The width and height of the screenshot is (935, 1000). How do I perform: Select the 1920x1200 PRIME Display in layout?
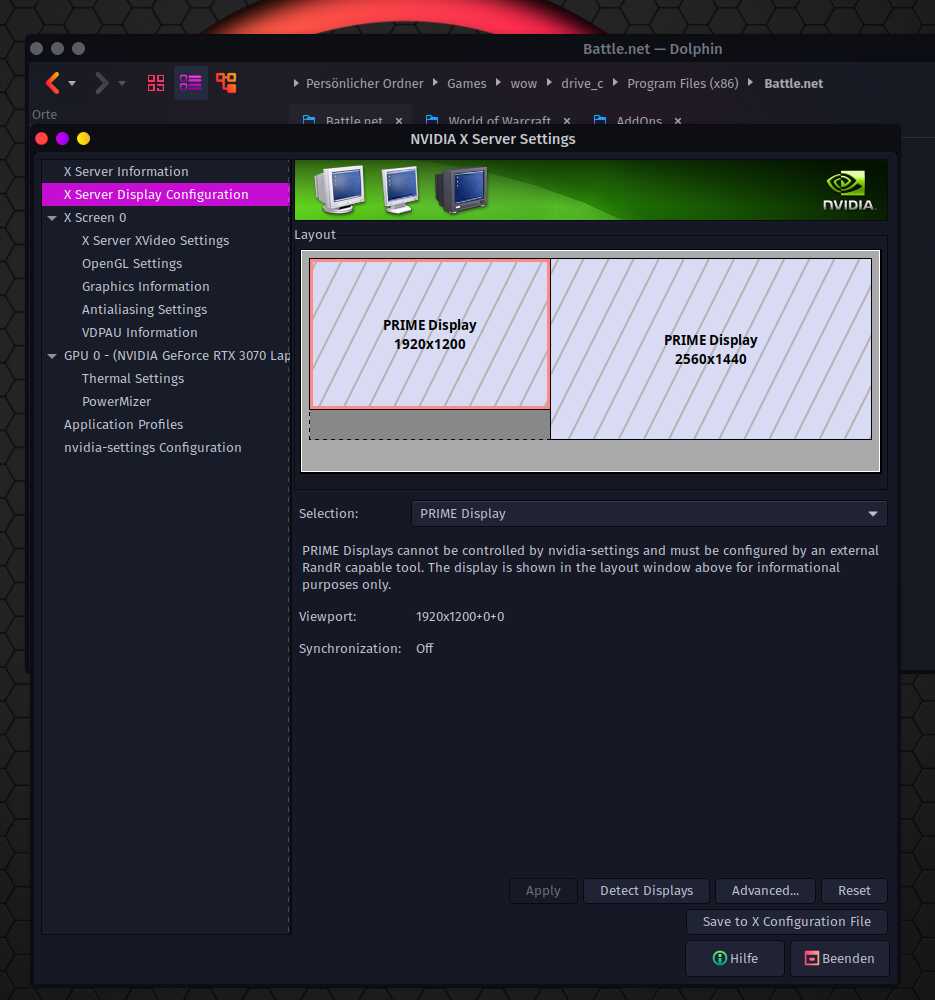429,334
